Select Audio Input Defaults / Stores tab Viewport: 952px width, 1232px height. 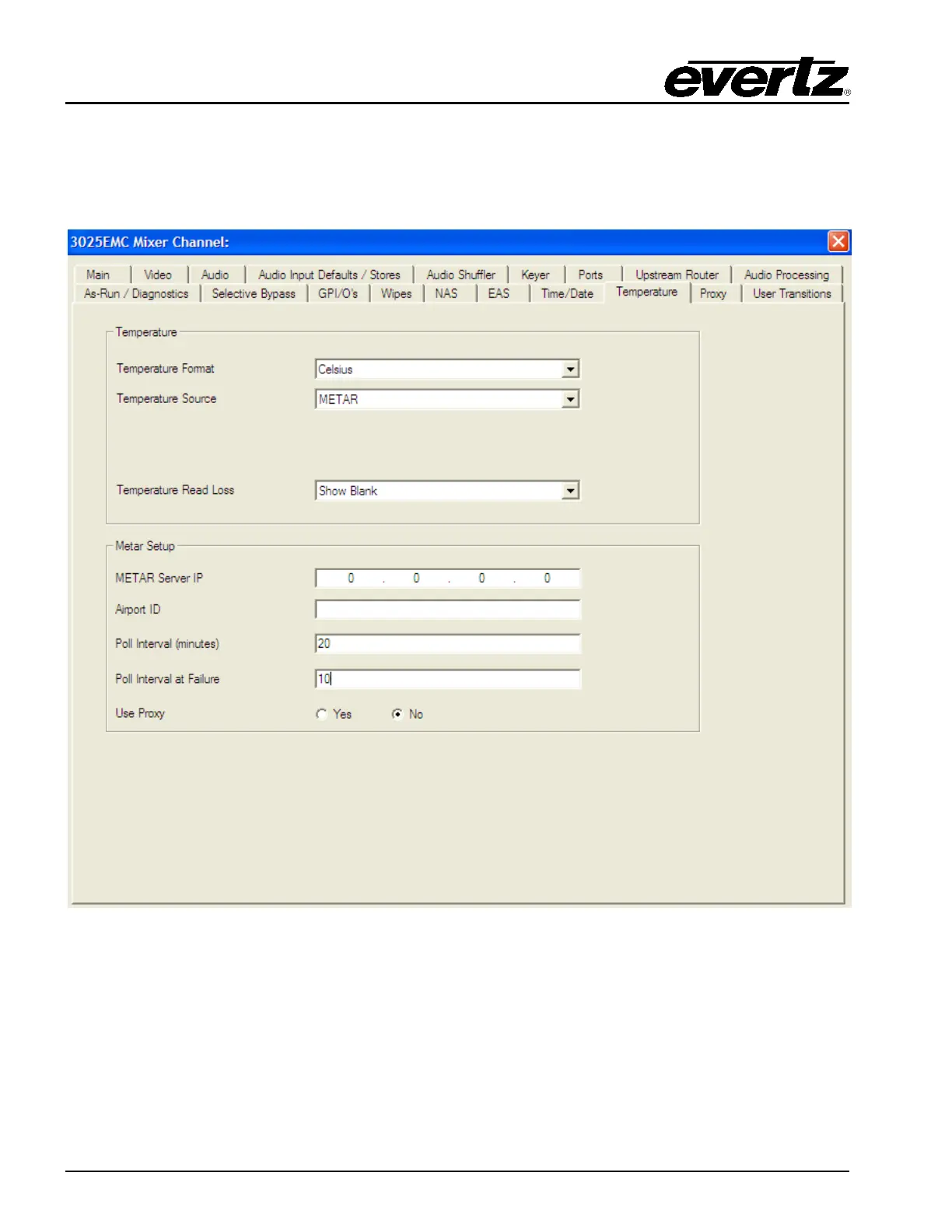(x=329, y=275)
